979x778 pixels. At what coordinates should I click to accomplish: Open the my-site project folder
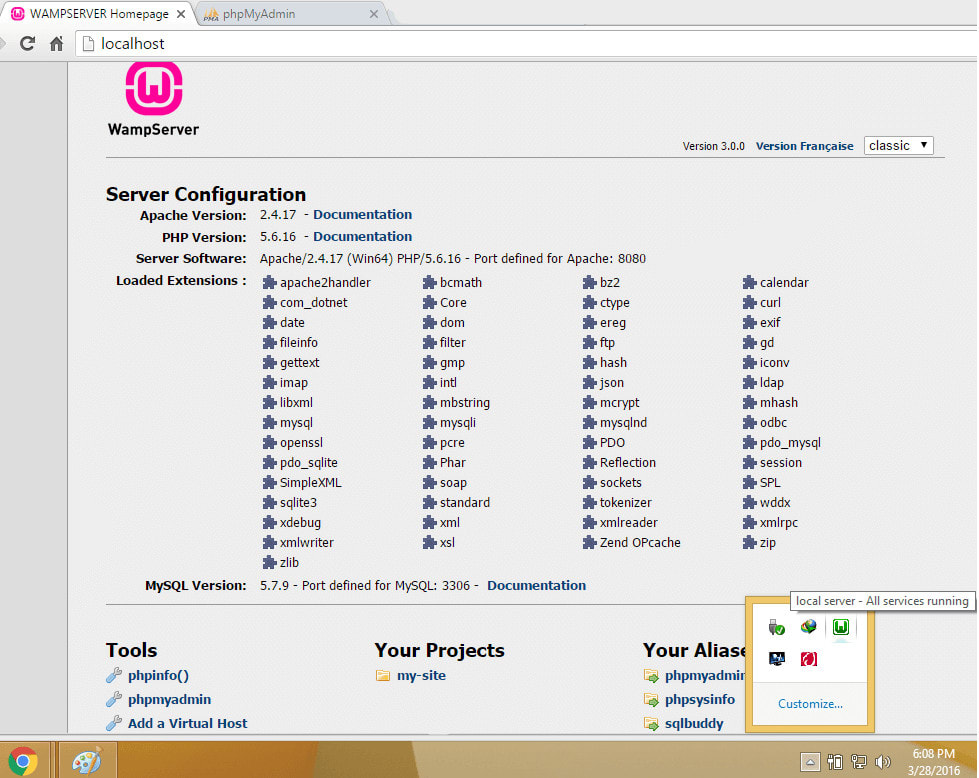click(421, 675)
